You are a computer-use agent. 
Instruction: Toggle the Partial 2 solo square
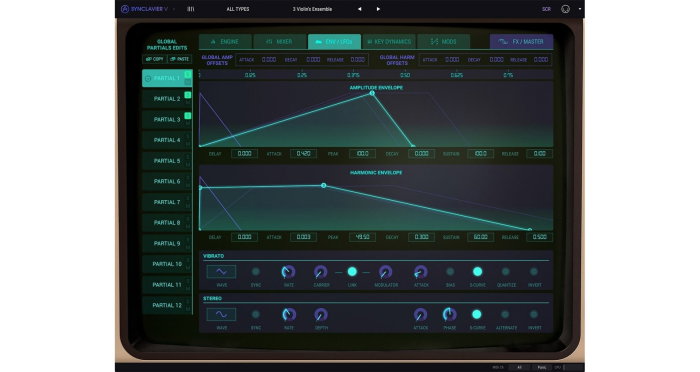[188, 95]
